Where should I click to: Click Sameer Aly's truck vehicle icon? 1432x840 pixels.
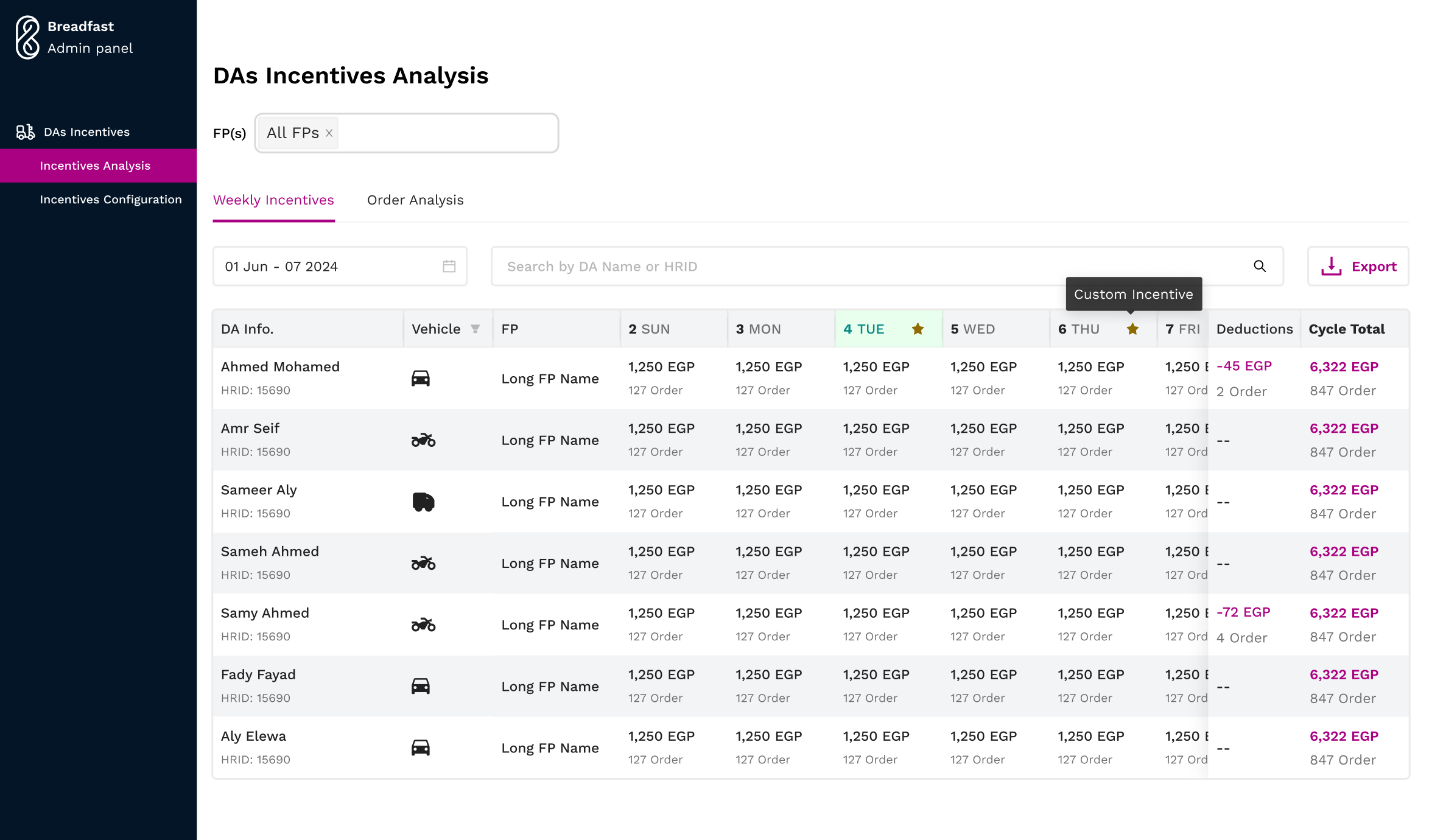423,502
